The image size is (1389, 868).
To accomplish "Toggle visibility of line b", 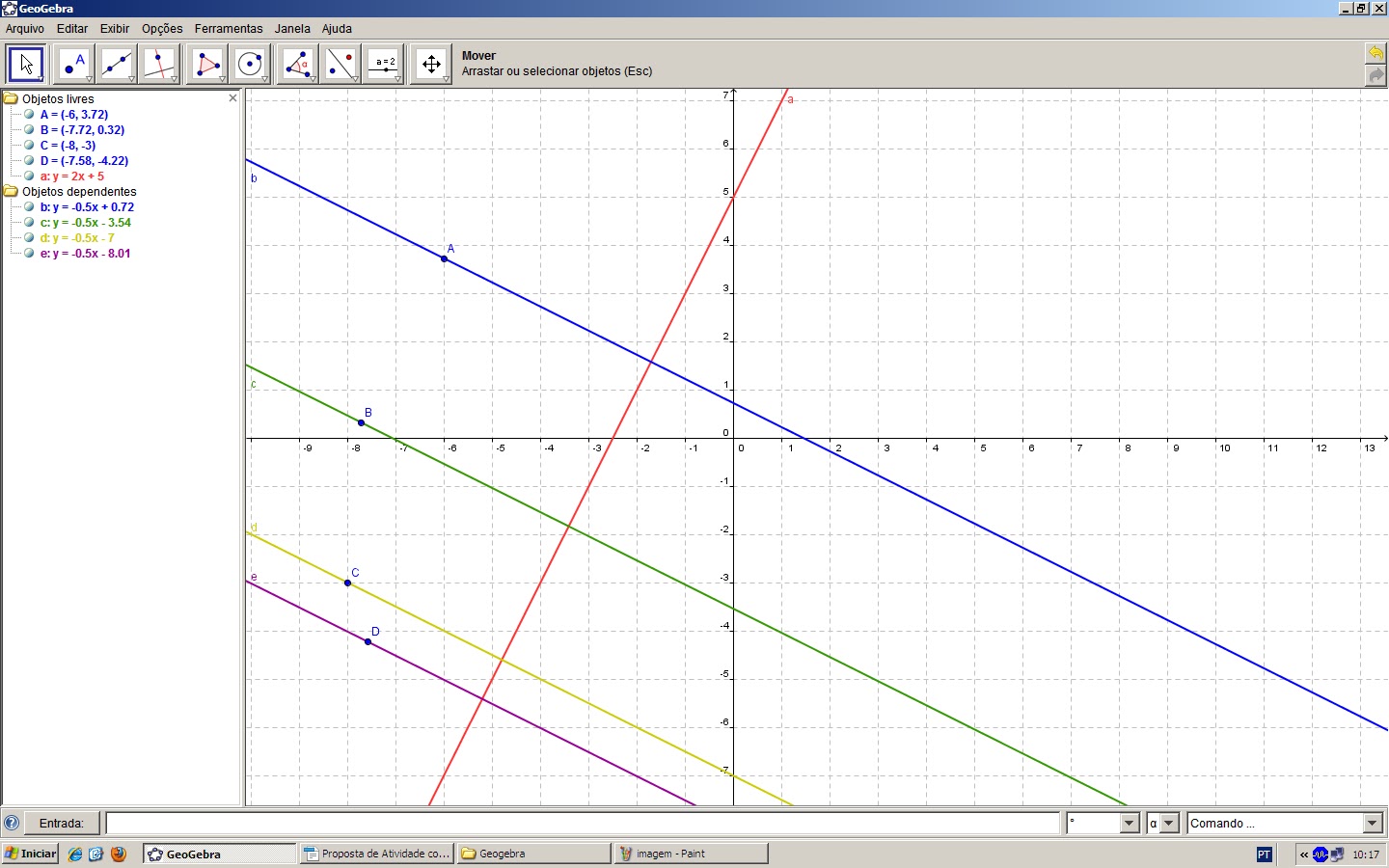I will 29,206.
